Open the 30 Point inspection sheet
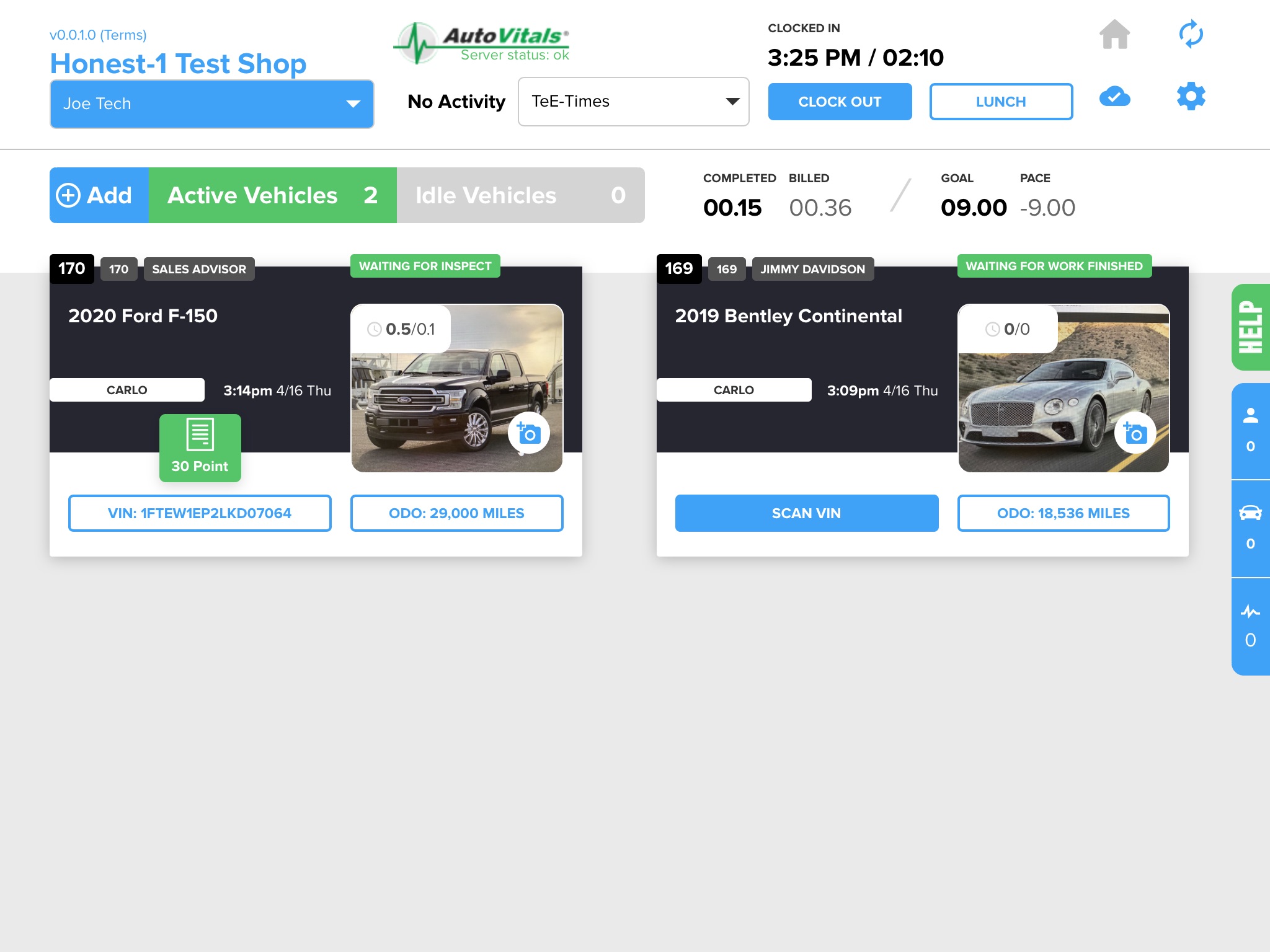 click(200, 447)
